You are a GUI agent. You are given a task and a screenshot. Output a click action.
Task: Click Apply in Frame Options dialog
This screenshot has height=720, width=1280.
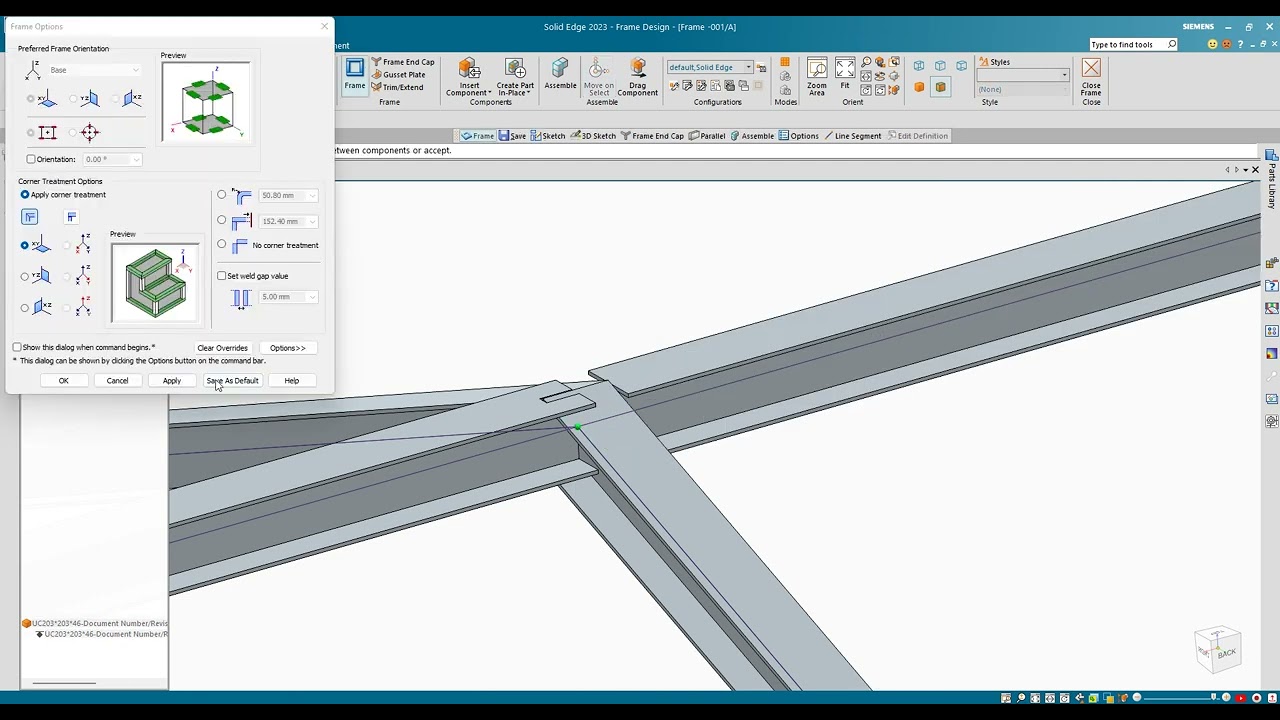pyautogui.click(x=172, y=381)
